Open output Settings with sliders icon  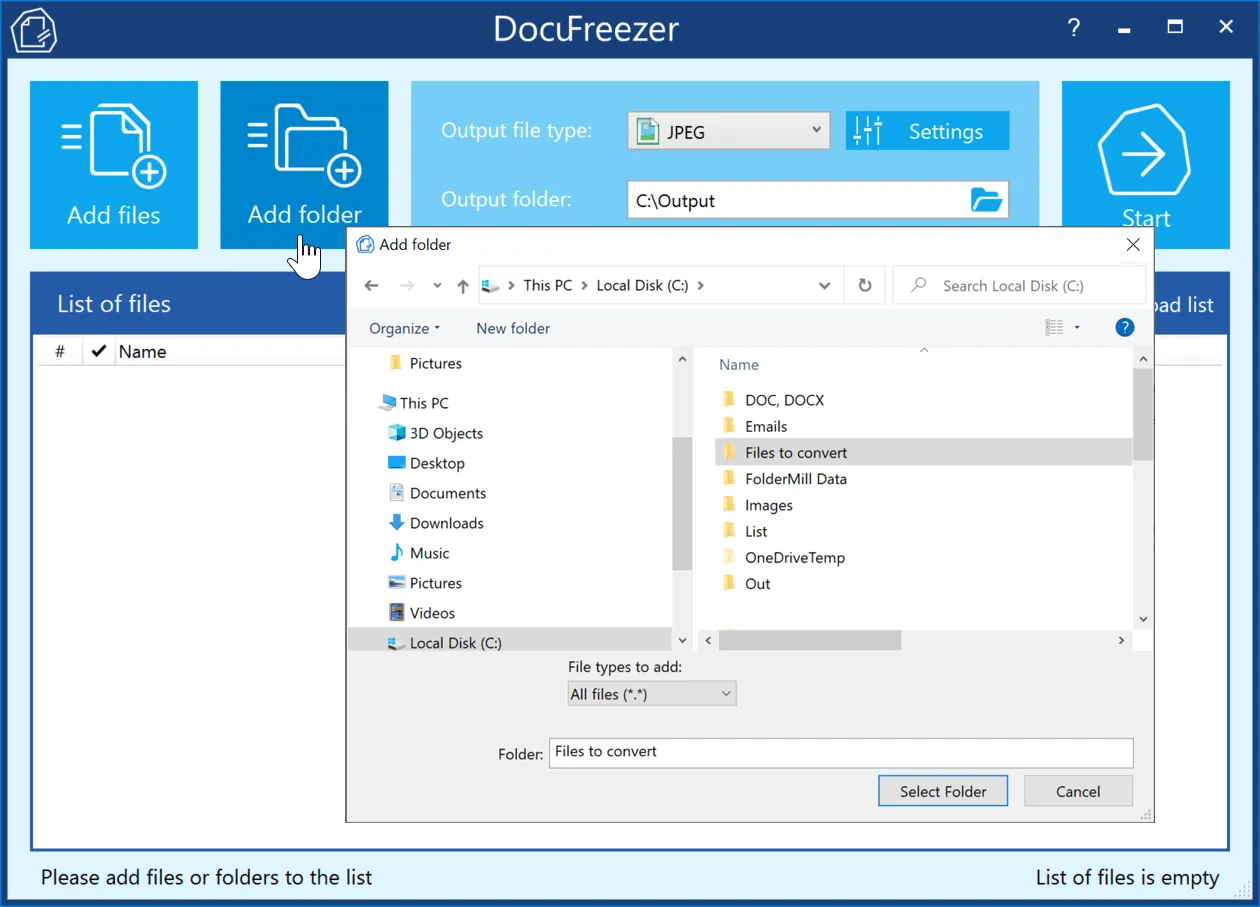pos(927,131)
